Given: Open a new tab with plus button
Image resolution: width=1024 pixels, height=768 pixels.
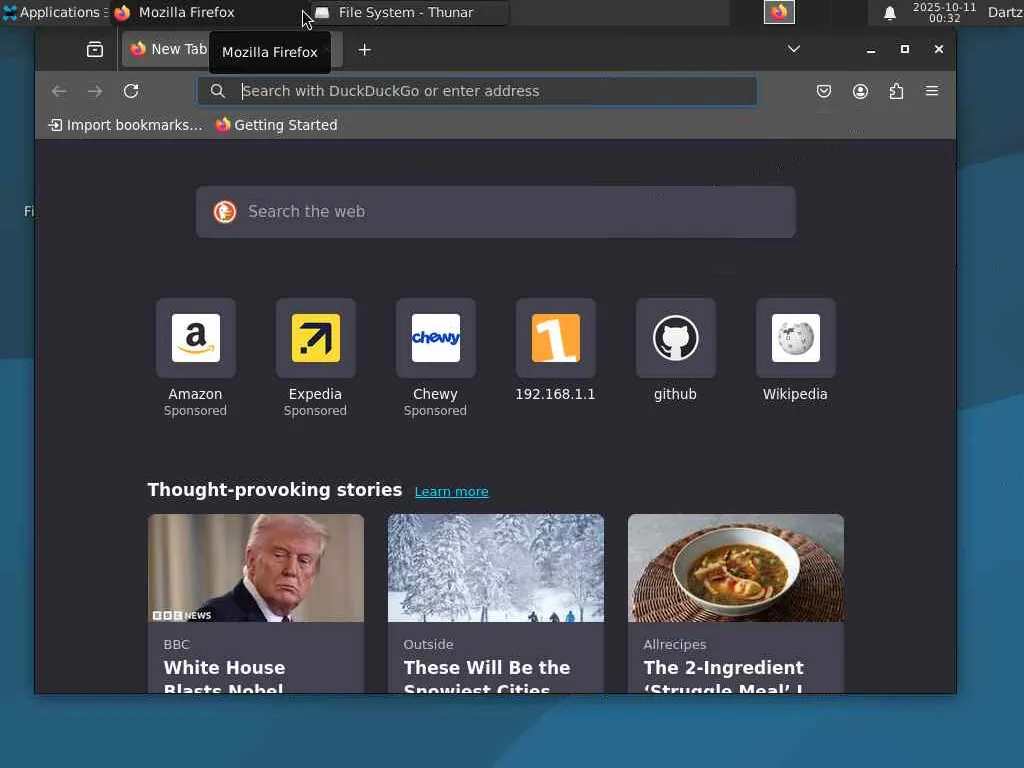Looking at the screenshot, I should pyautogui.click(x=364, y=50).
